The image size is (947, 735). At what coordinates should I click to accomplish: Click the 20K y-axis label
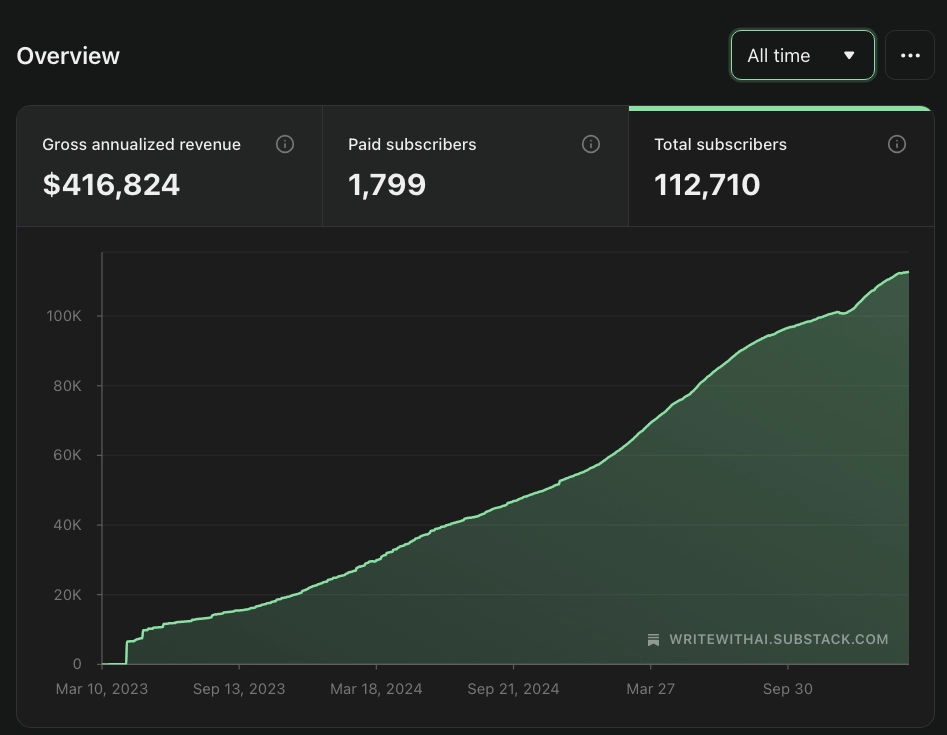(x=67, y=595)
